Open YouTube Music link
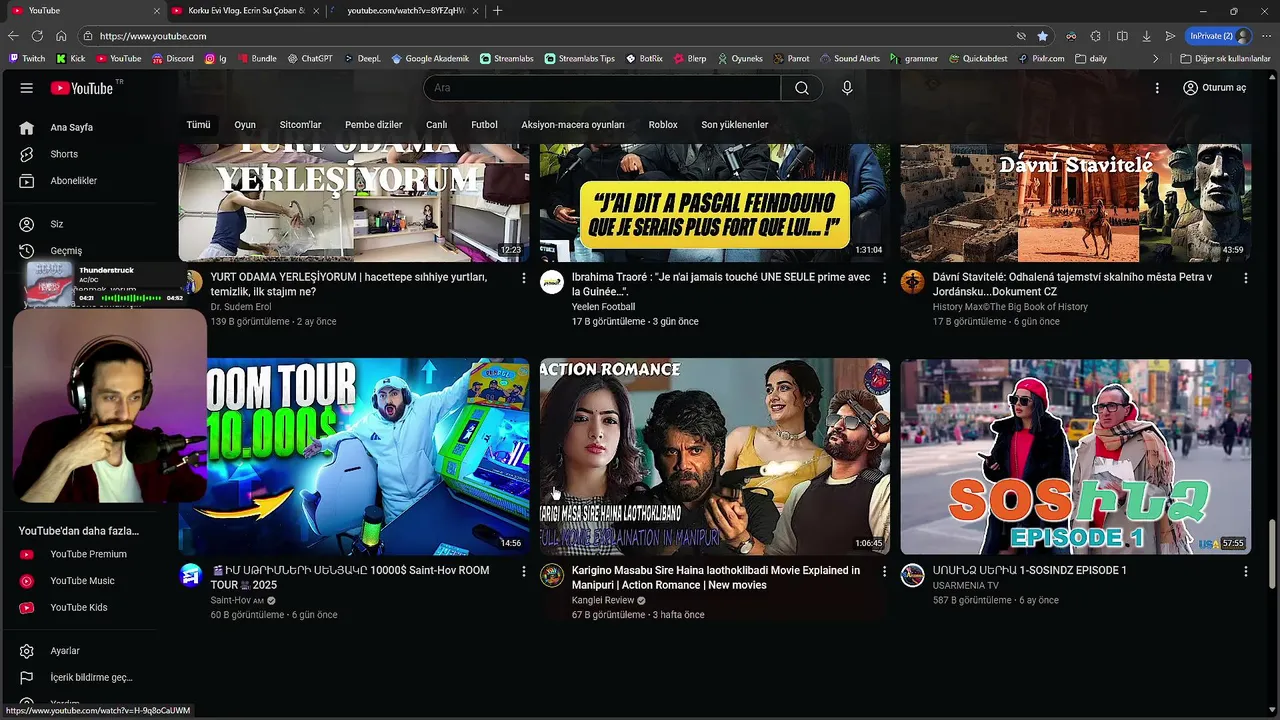 pos(84,581)
